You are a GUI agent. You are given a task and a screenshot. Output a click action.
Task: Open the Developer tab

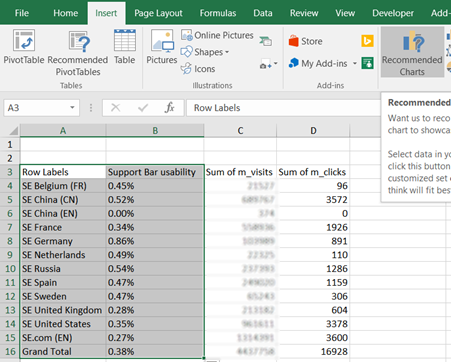tap(393, 13)
